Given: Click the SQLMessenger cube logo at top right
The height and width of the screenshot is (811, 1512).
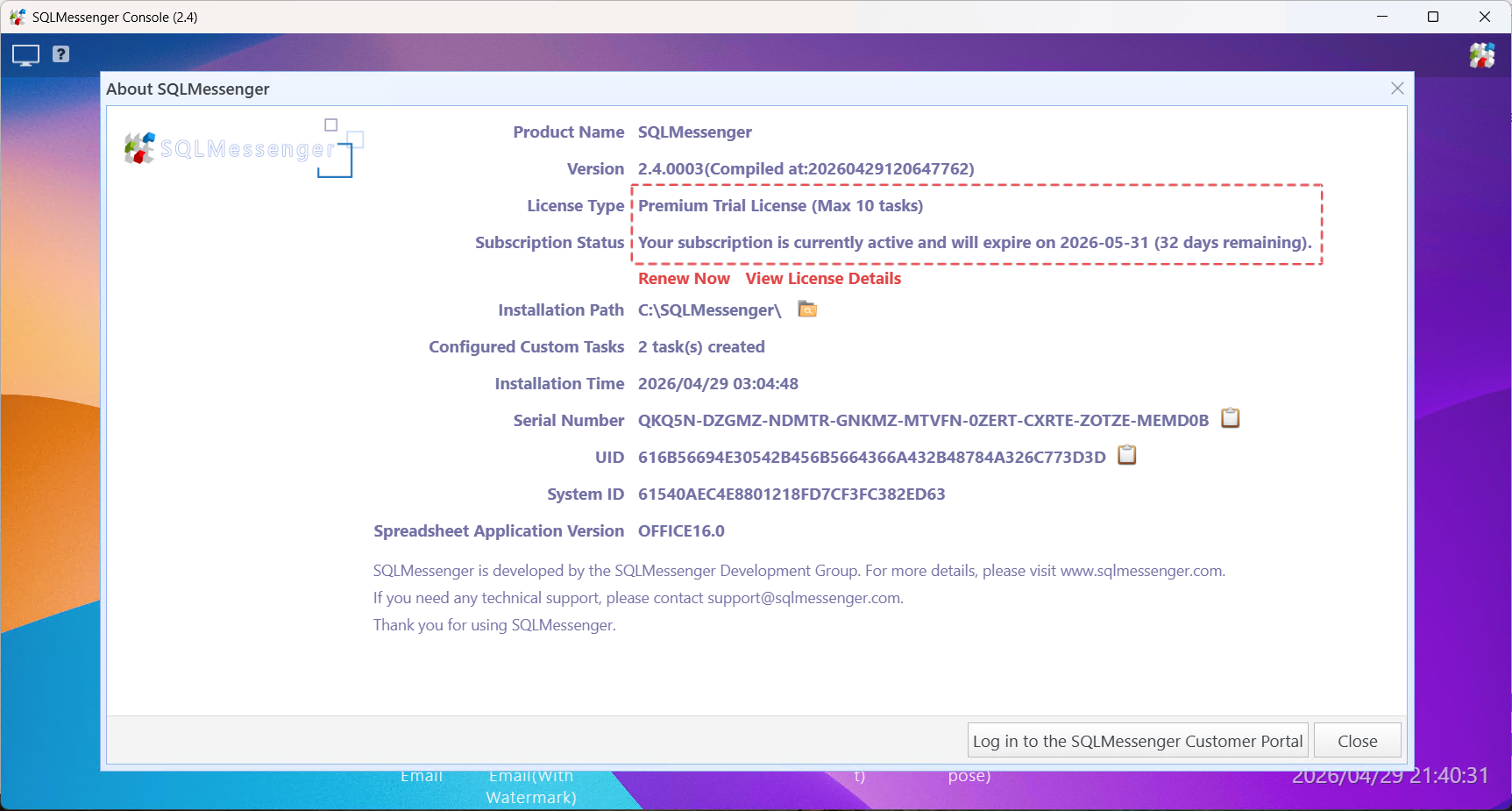Looking at the screenshot, I should (x=1482, y=55).
